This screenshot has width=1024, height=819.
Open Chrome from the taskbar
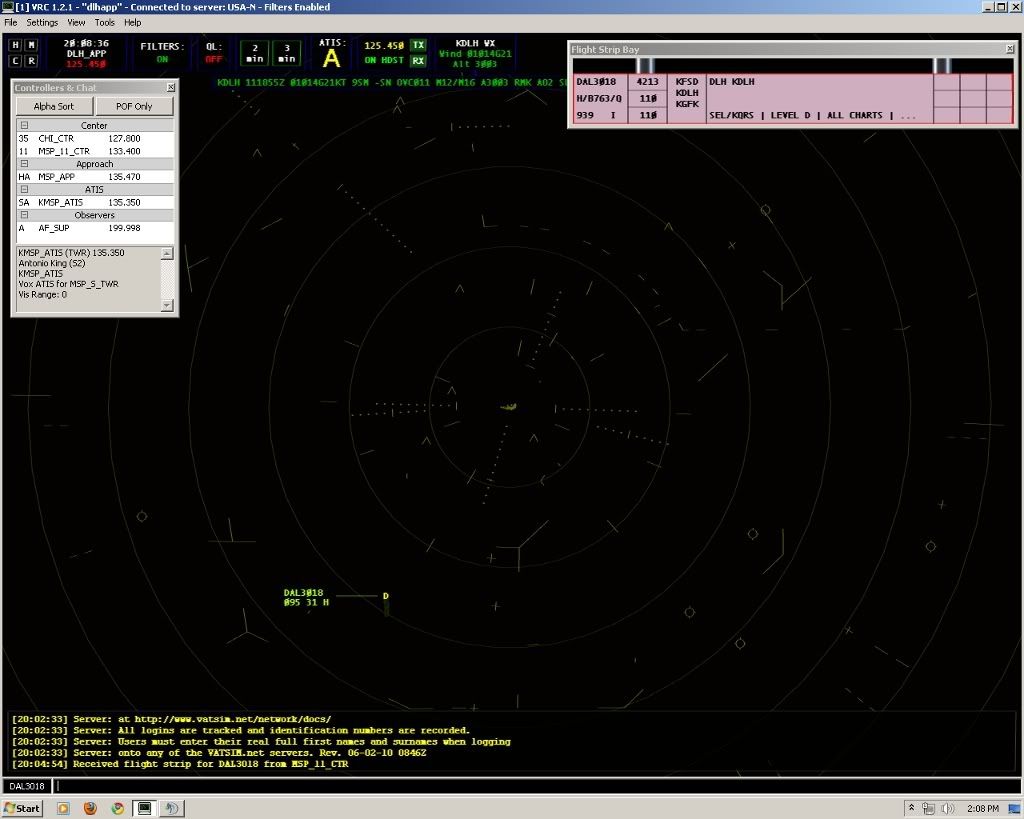point(118,808)
